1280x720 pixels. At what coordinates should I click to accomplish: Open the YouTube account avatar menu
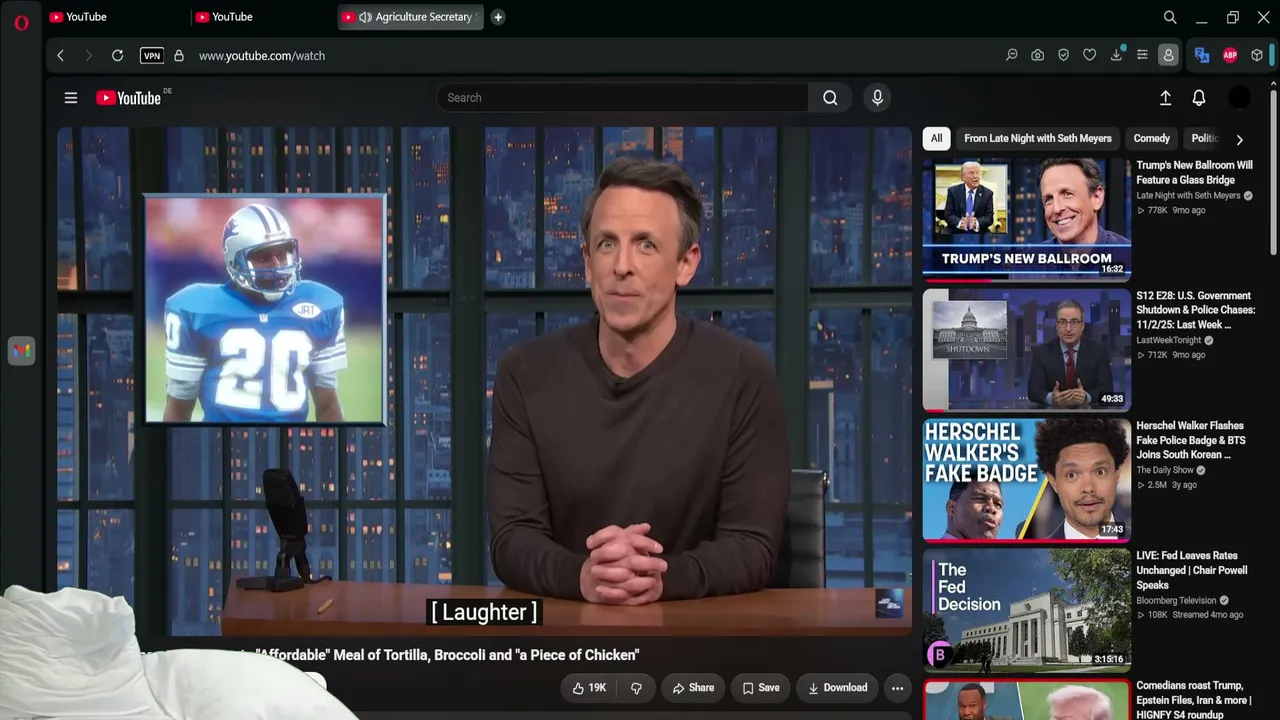pos(1239,98)
